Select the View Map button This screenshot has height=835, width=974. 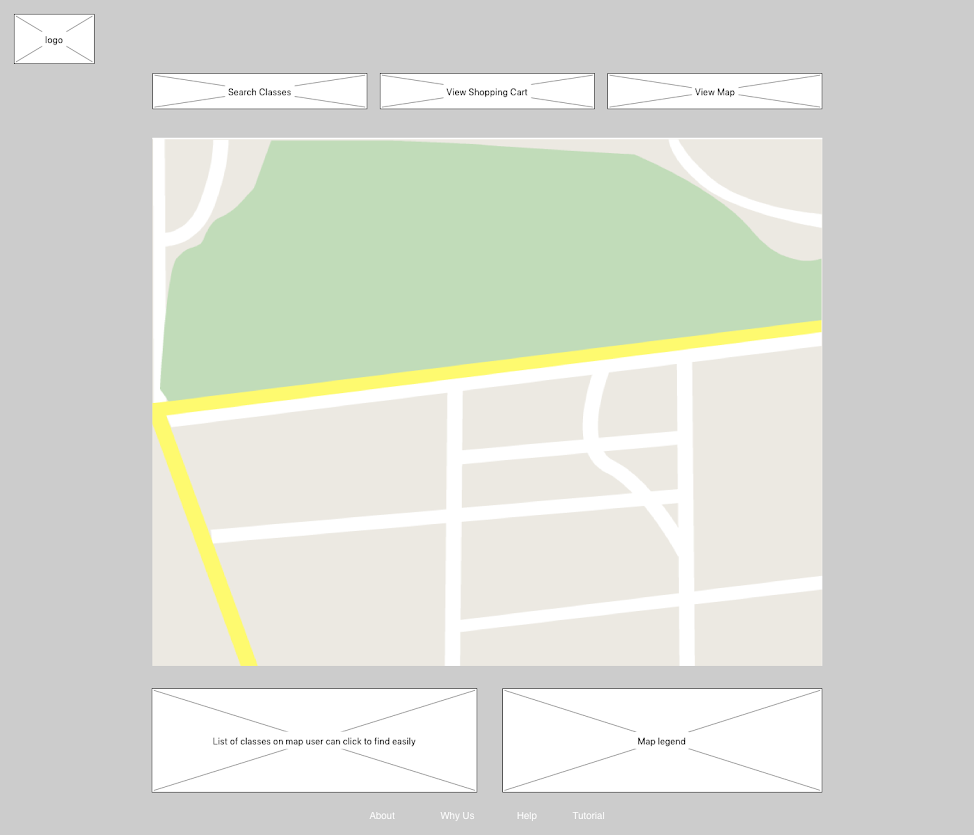pyautogui.click(x=714, y=91)
